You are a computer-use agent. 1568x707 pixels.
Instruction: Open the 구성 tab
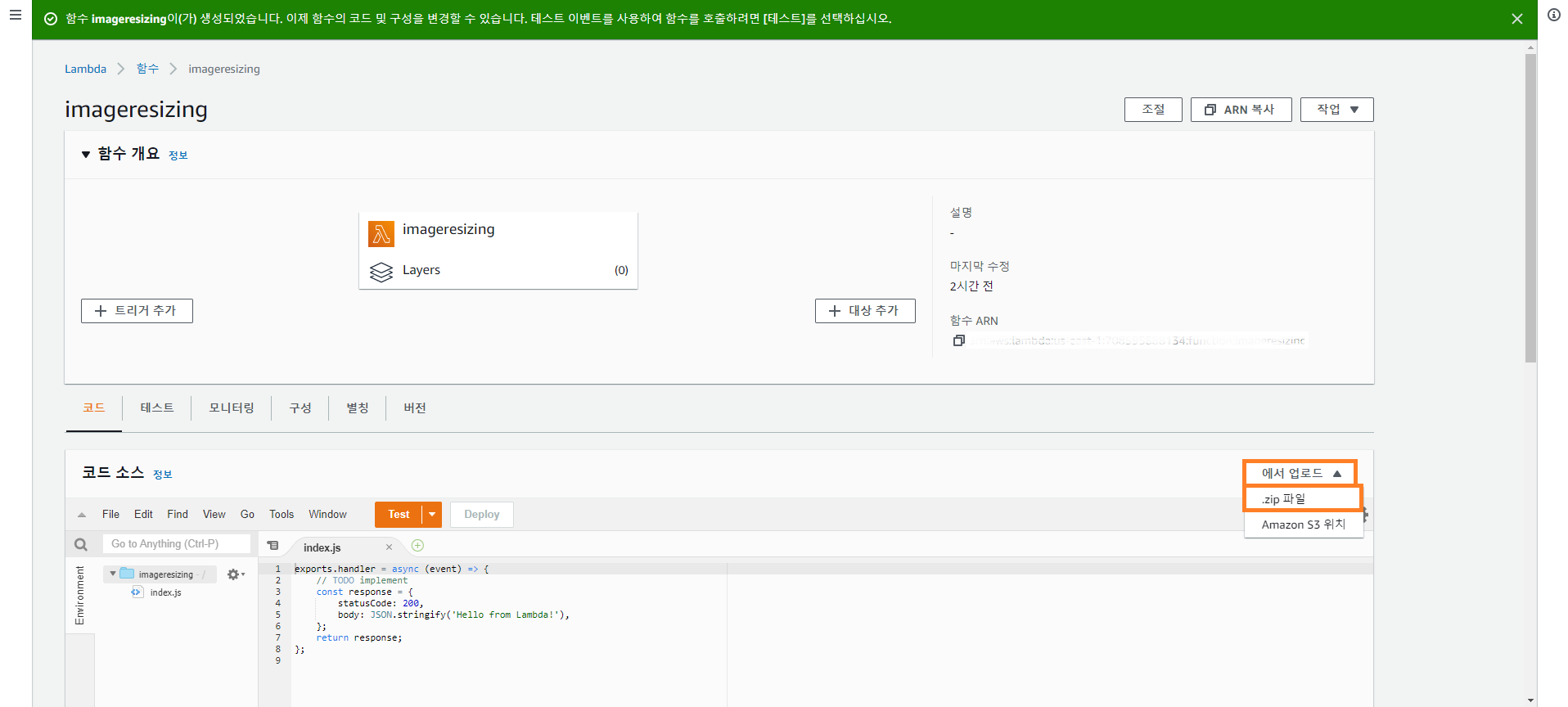(x=300, y=408)
